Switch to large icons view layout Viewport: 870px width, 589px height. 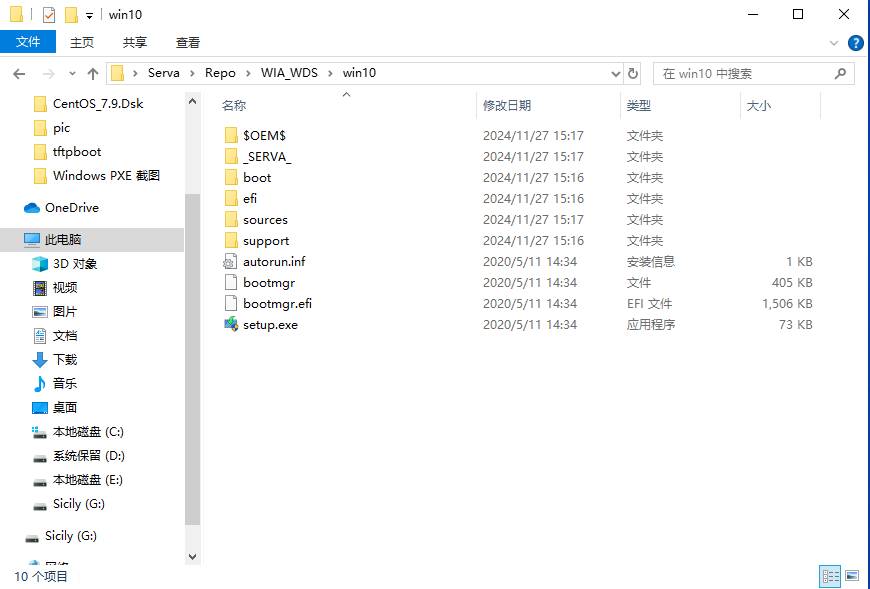pyautogui.click(x=852, y=576)
